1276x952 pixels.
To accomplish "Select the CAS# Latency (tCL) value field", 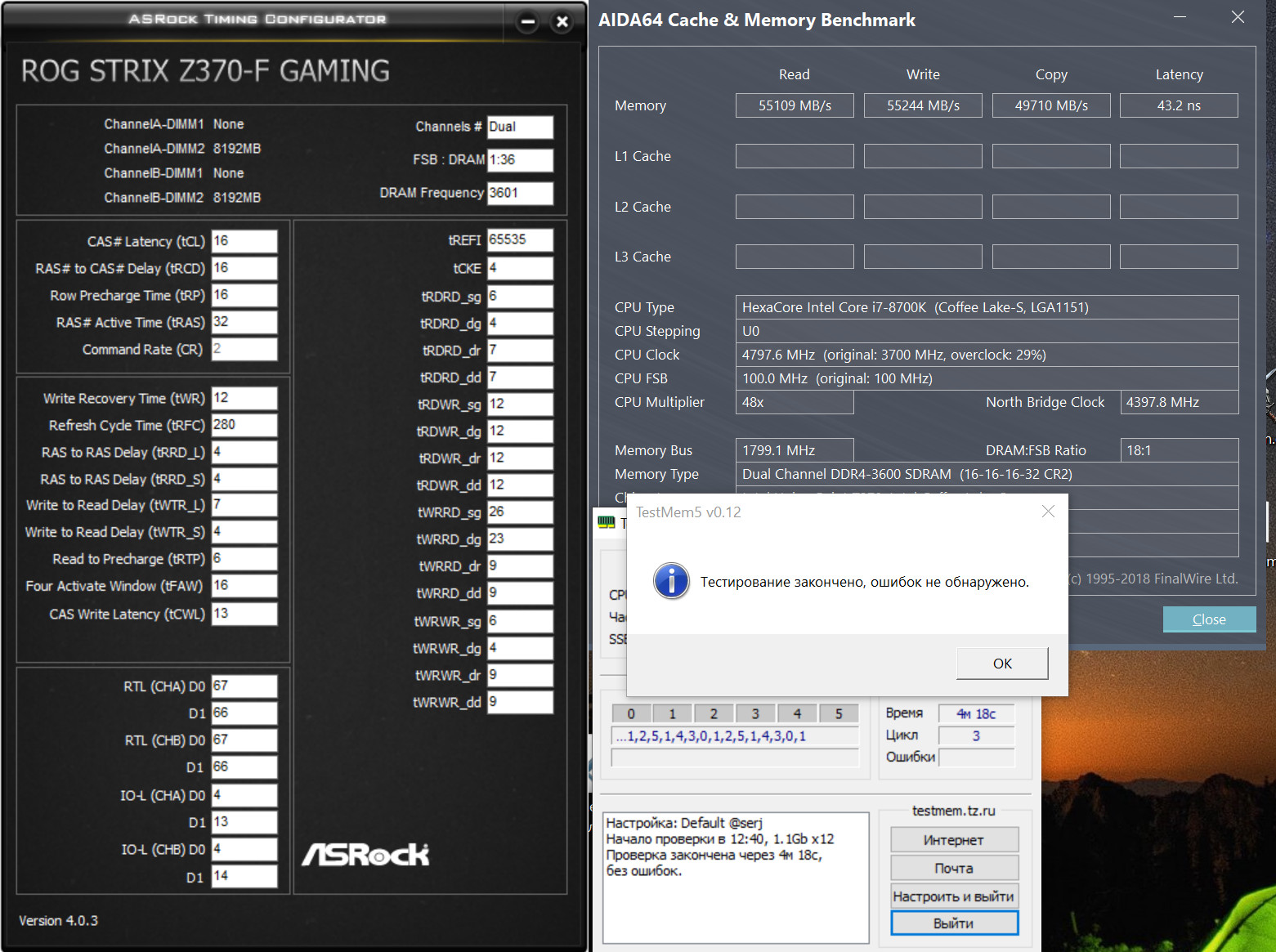I will coord(244,241).
